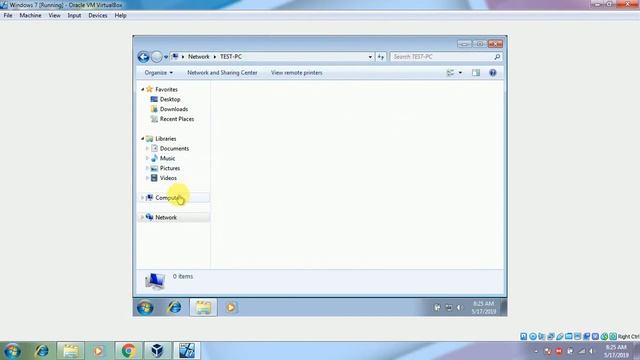Open Explorer help icon

(493, 73)
